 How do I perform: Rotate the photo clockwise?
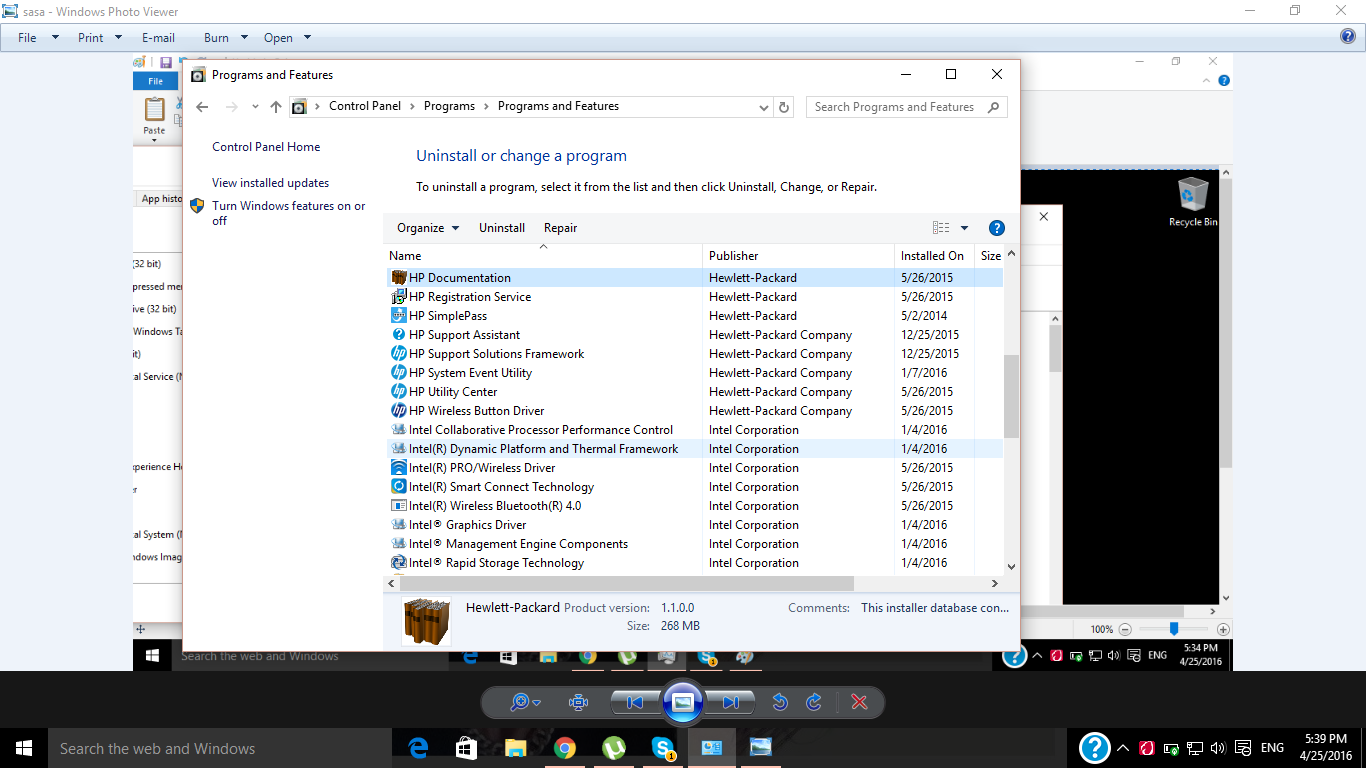click(x=814, y=702)
